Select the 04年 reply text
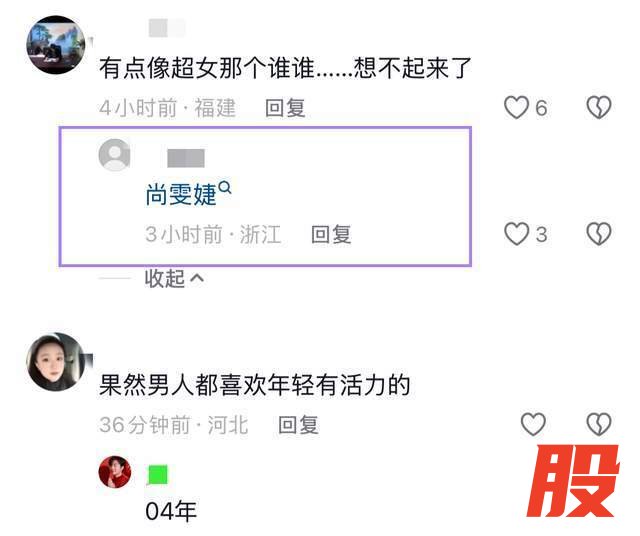Image resolution: width=640 pixels, height=536 pixels. tap(171, 511)
